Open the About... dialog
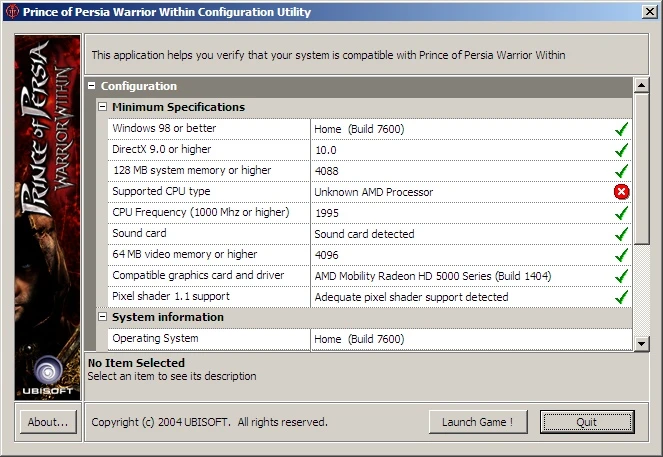663x457 pixels. 47,422
